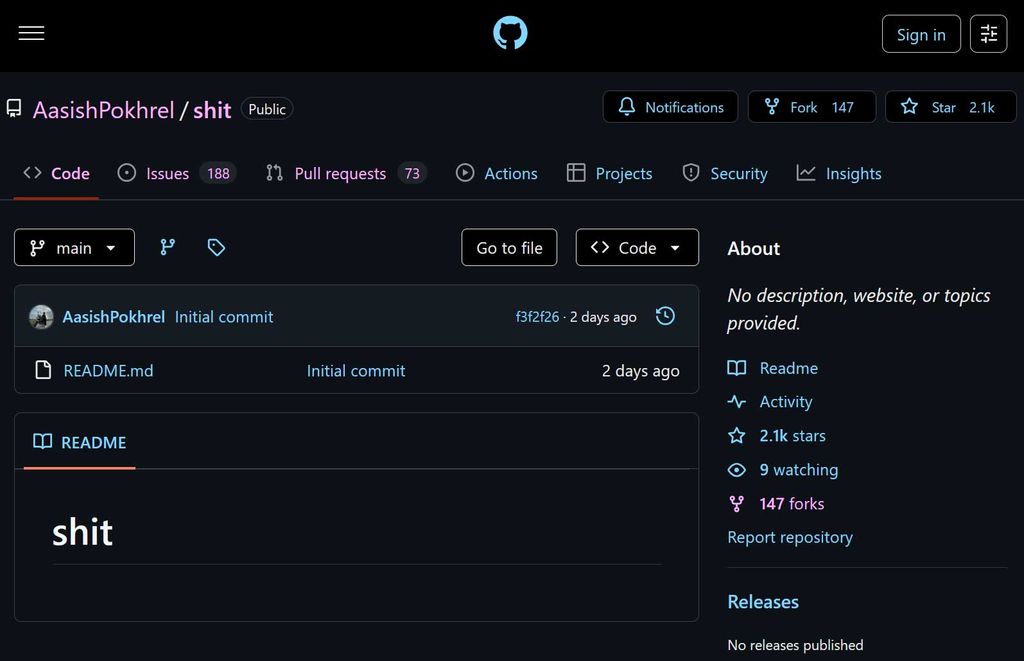Expand the main branch dropdown

pos(74,247)
